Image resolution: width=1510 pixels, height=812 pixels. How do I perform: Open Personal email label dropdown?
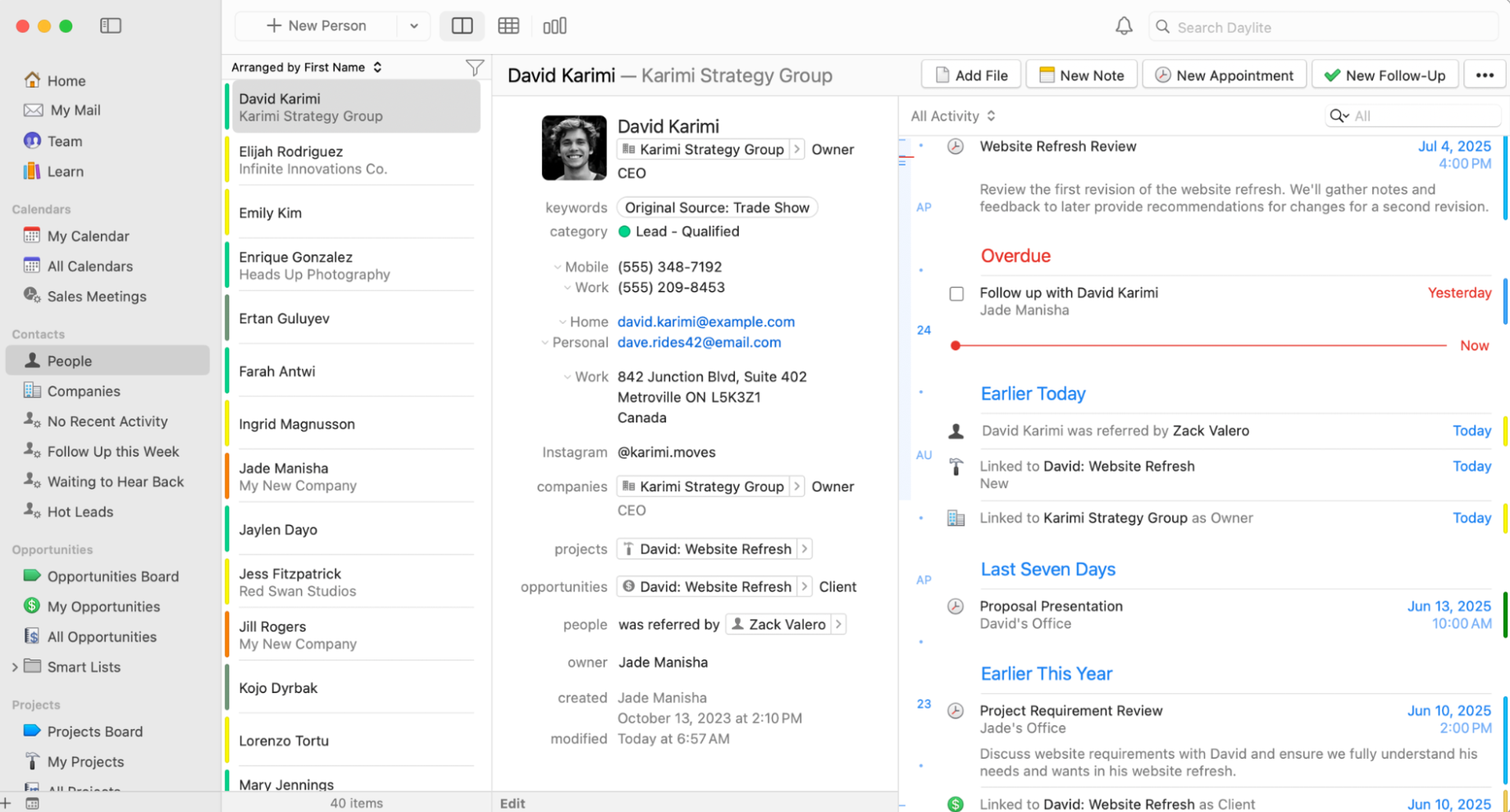click(x=545, y=343)
